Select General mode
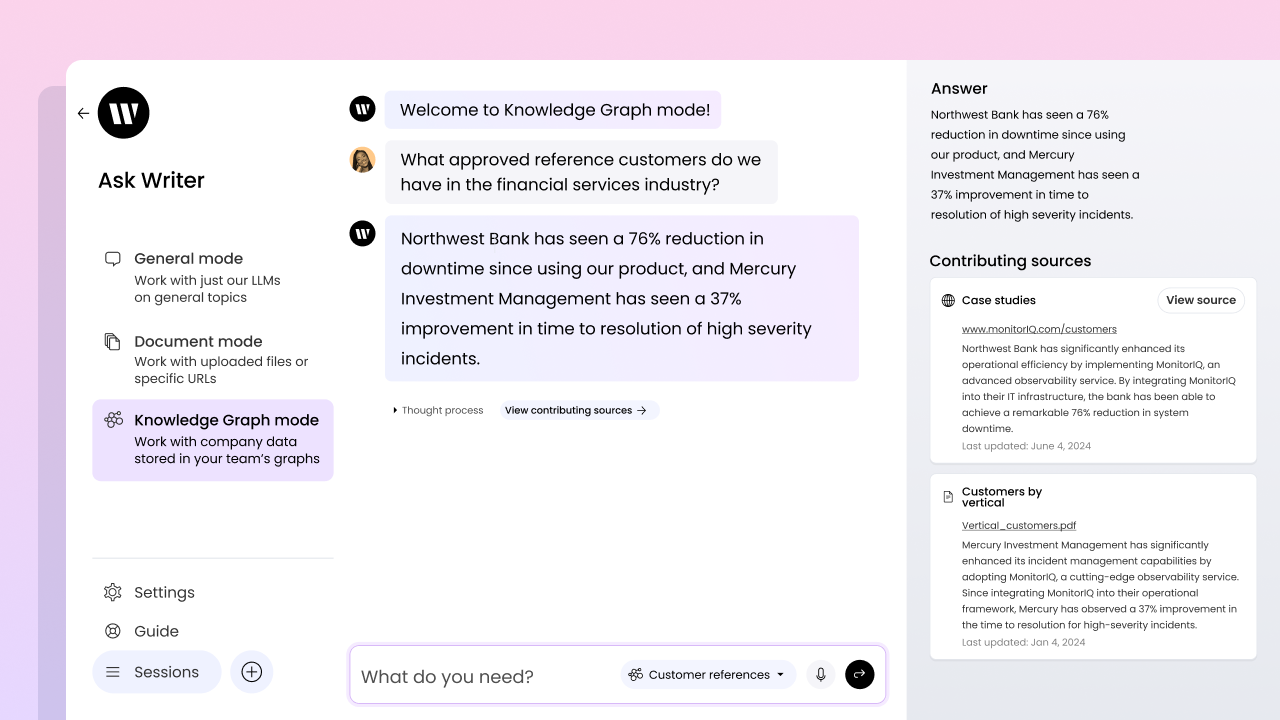The width and height of the screenshot is (1280, 720). (x=188, y=276)
